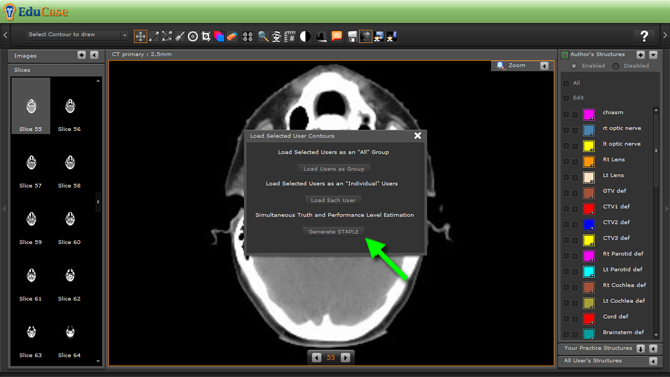Select the pan/move crosshair tool
Image resolution: width=670 pixels, height=377 pixels.
pos(140,36)
